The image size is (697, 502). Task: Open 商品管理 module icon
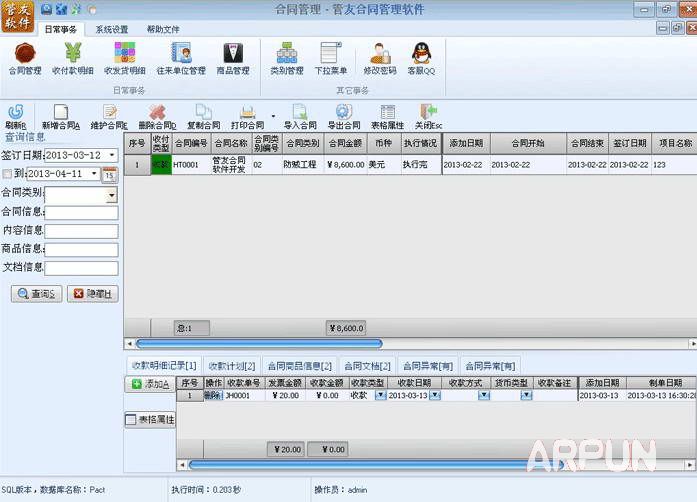point(233,58)
